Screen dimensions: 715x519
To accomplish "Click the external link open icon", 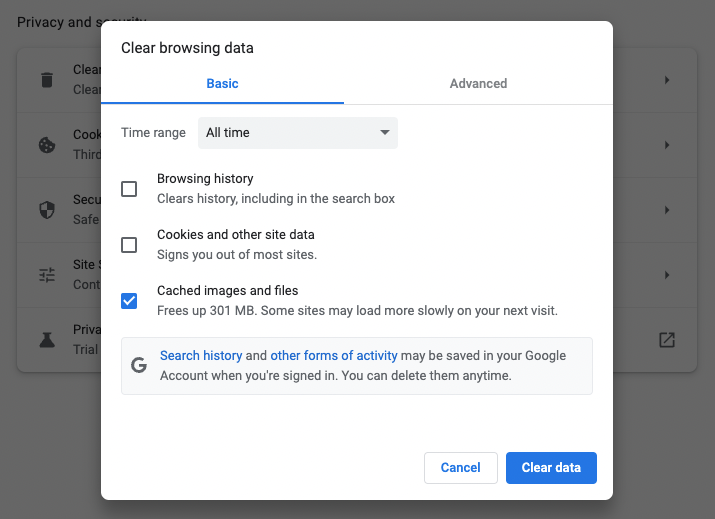I will click(x=667, y=340).
